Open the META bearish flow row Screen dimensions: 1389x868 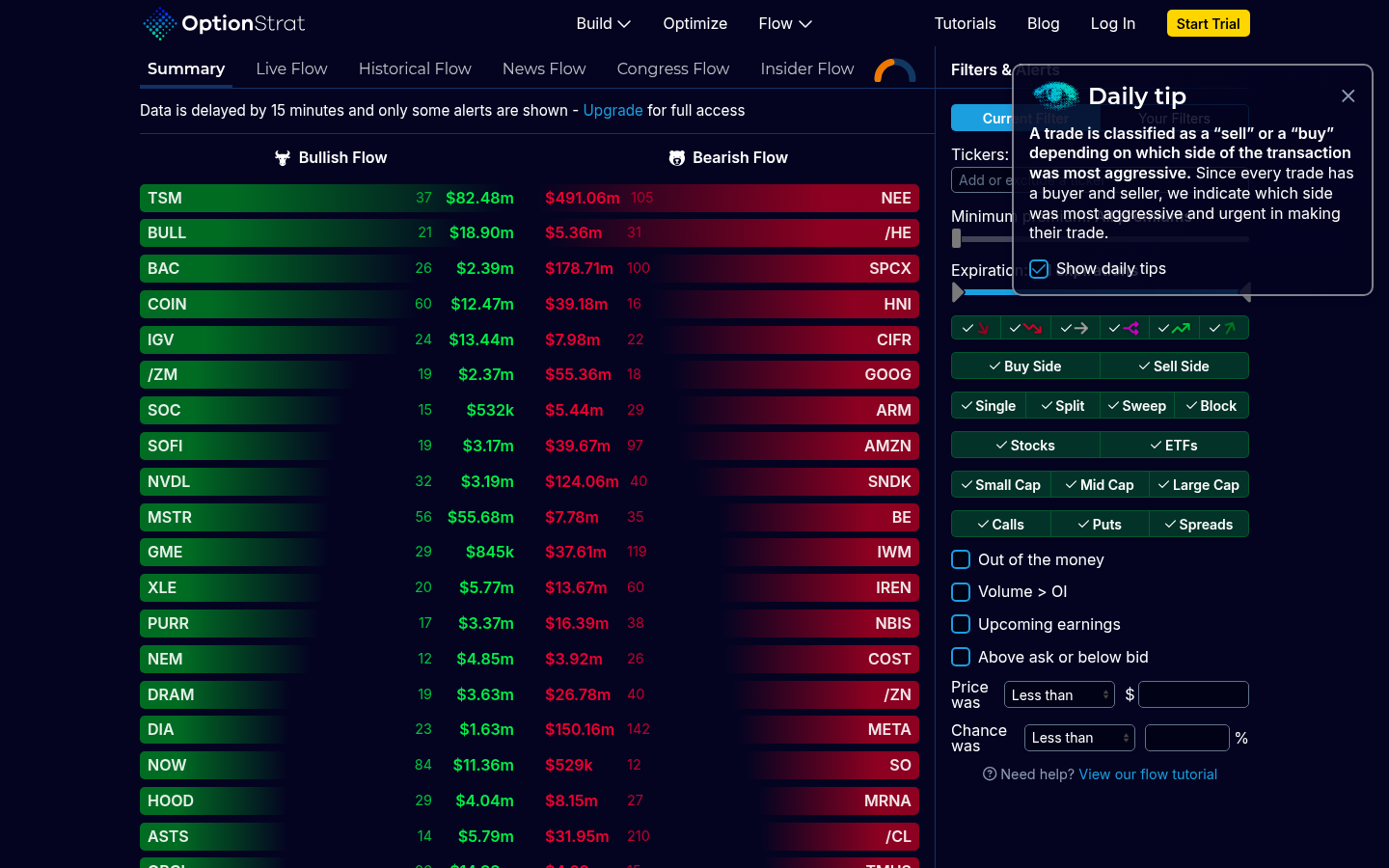(729, 730)
